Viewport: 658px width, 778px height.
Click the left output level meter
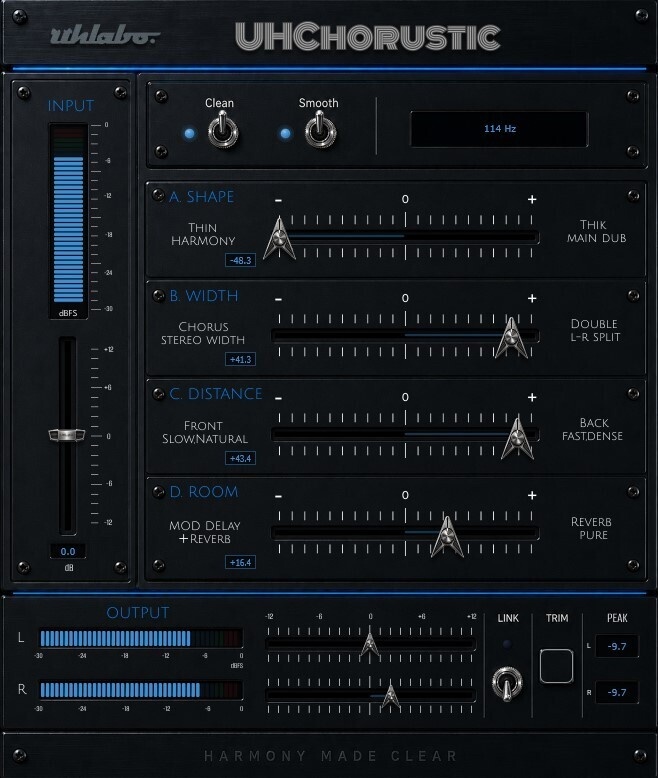[141, 638]
